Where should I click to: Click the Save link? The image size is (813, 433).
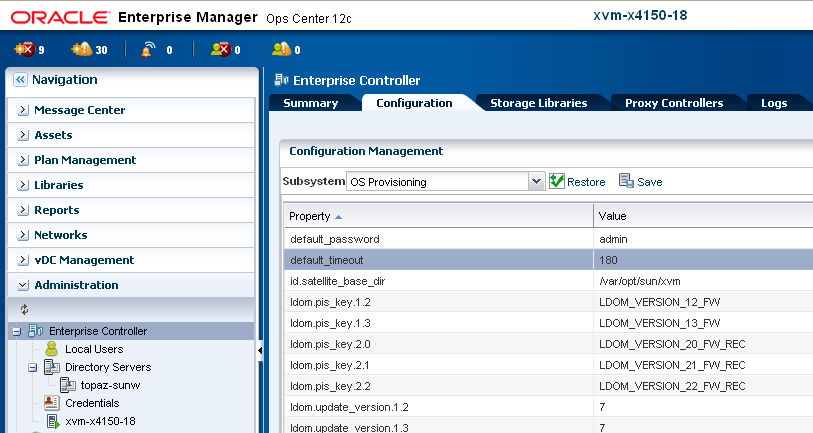[x=650, y=182]
